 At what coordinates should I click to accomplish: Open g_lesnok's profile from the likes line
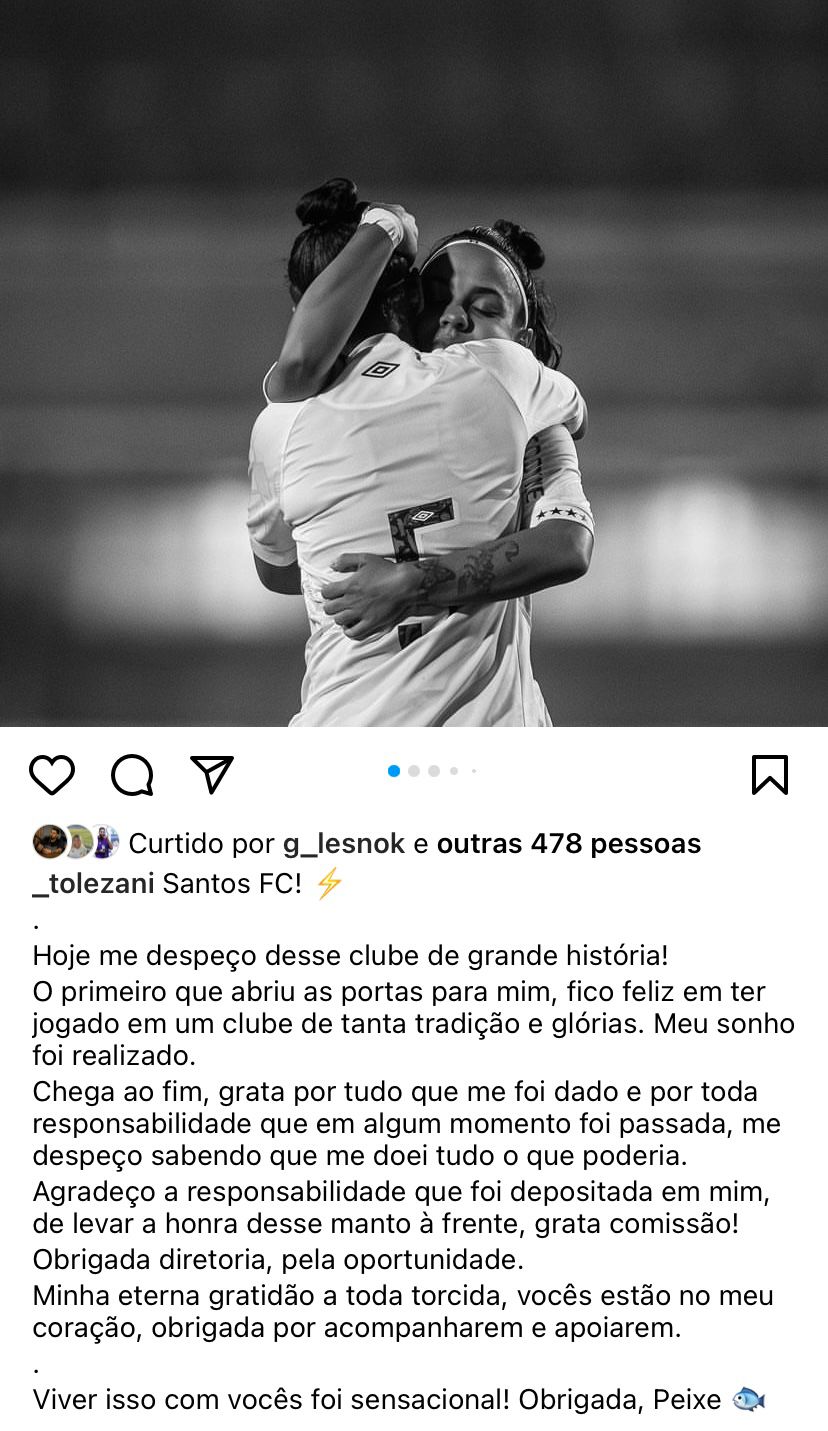[x=344, y=844]
